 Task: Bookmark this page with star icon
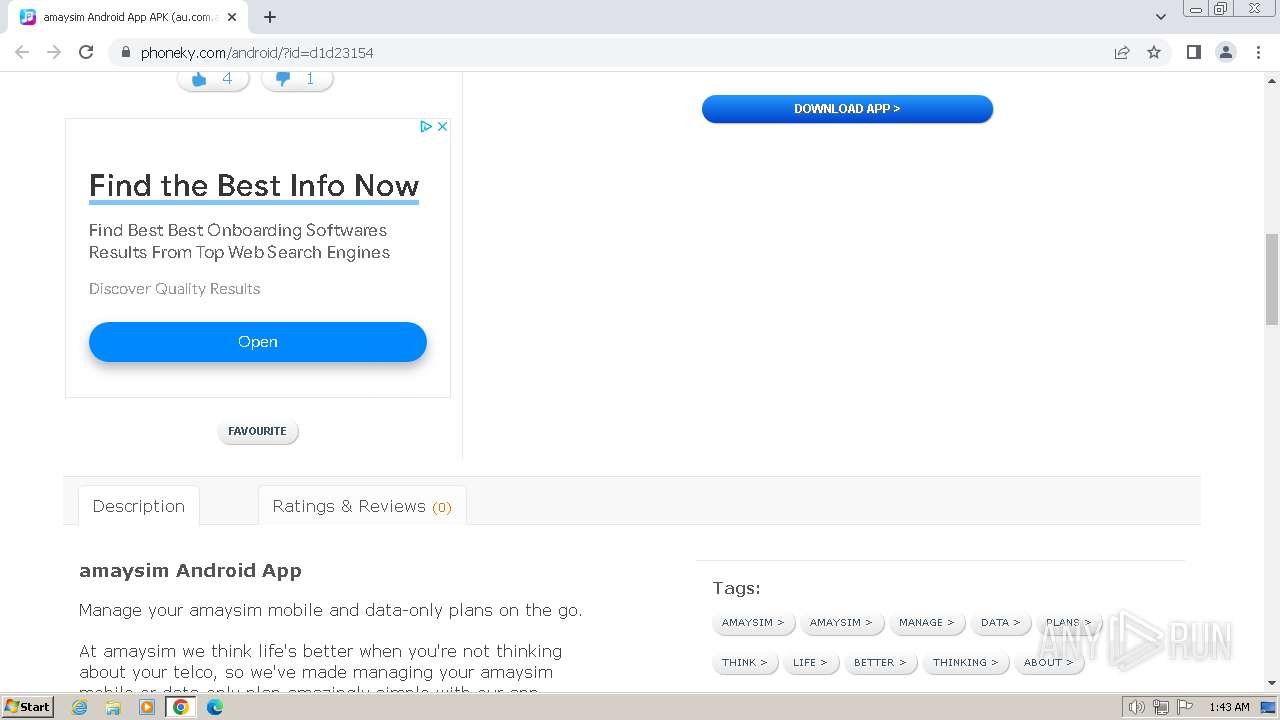coord(1154,52)
